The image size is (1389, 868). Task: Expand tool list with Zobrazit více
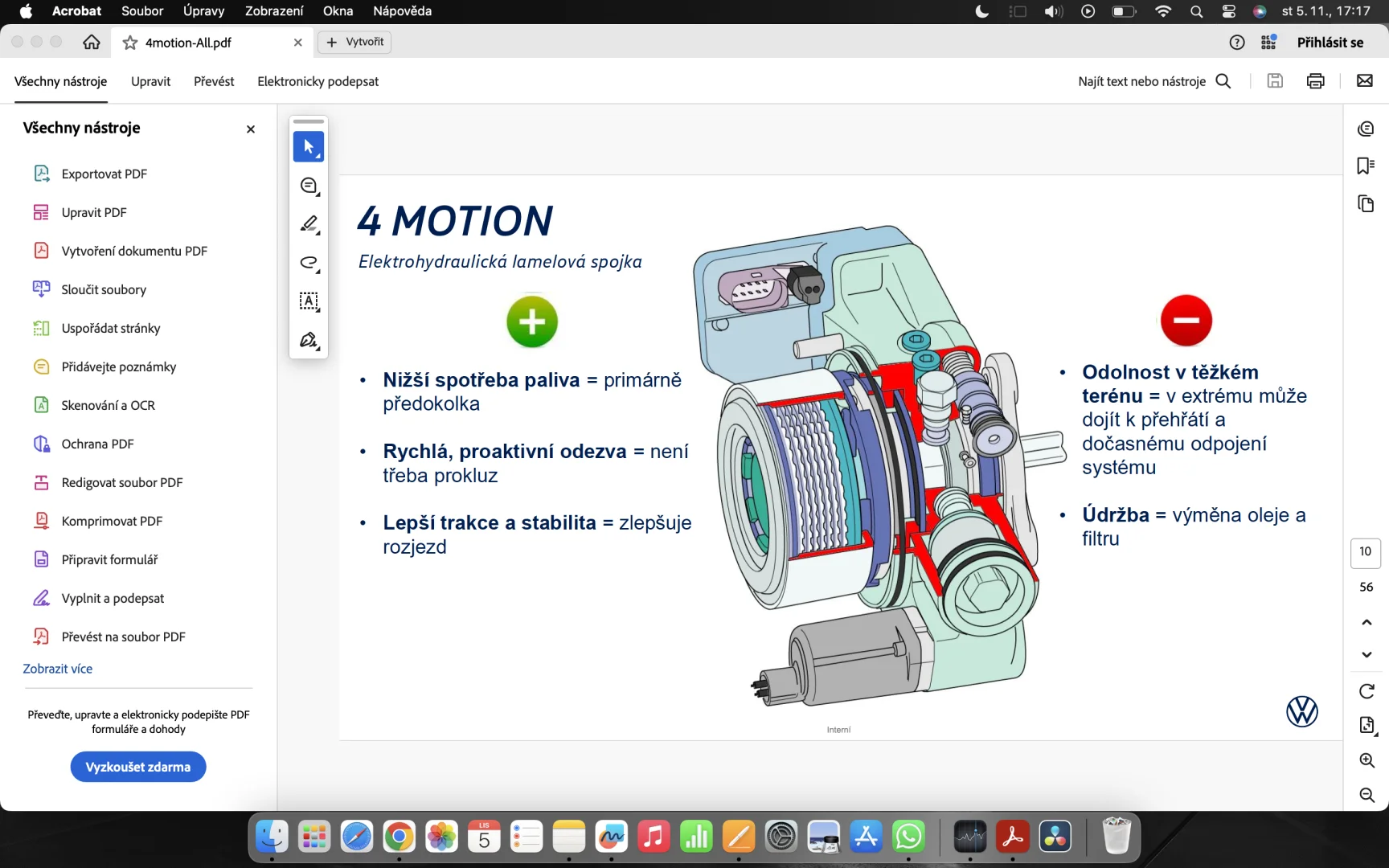(x=58, y=669)
